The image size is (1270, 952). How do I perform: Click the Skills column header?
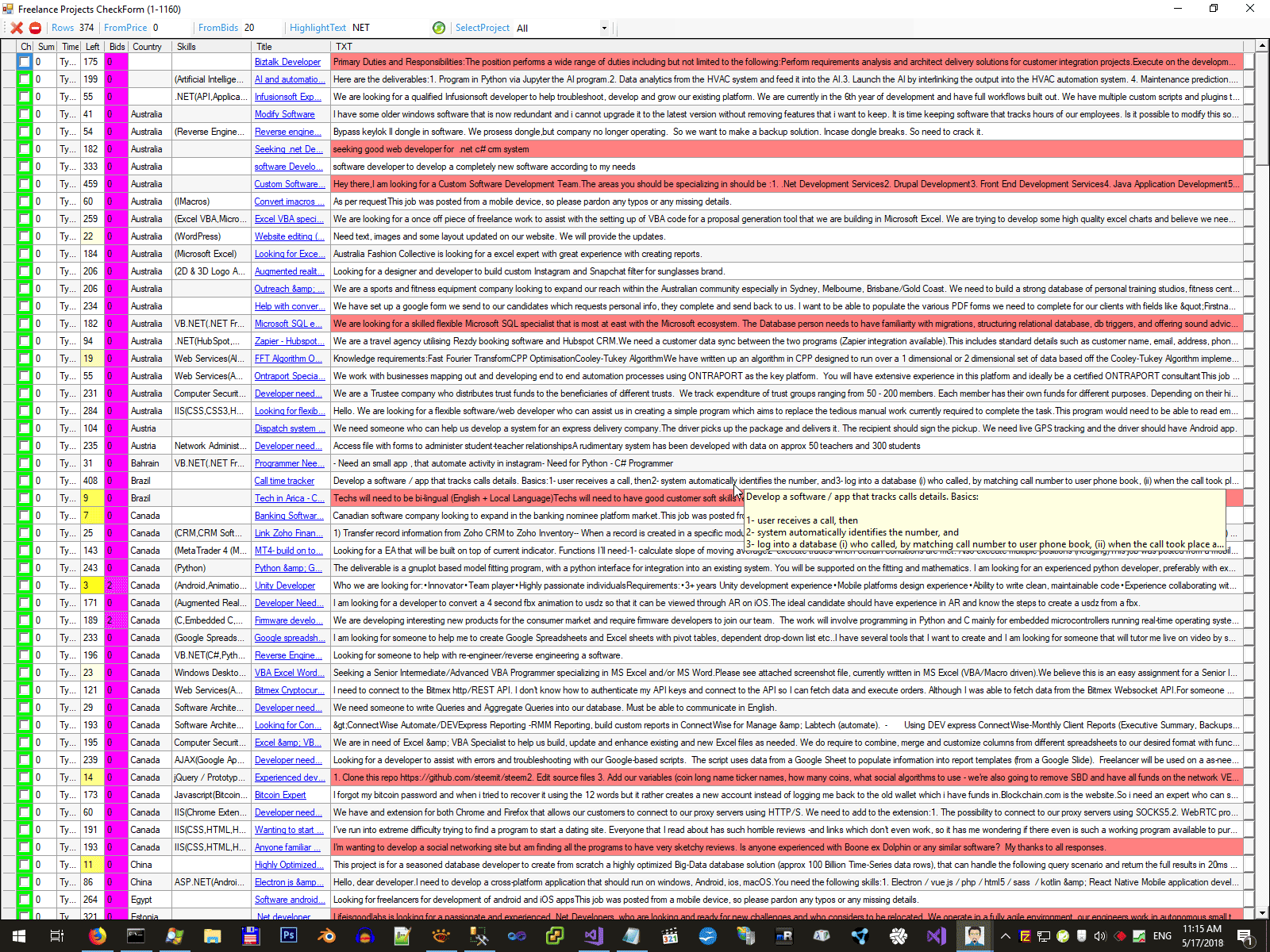point(212,47)
